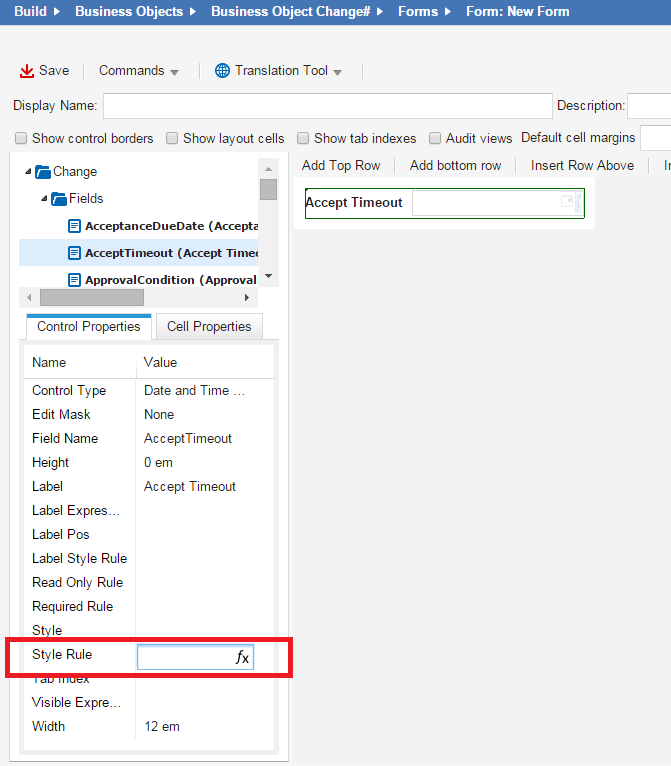Click the Fields folder icon
The width and height of the screenshot is (671, 766).
tap(58, 199)
